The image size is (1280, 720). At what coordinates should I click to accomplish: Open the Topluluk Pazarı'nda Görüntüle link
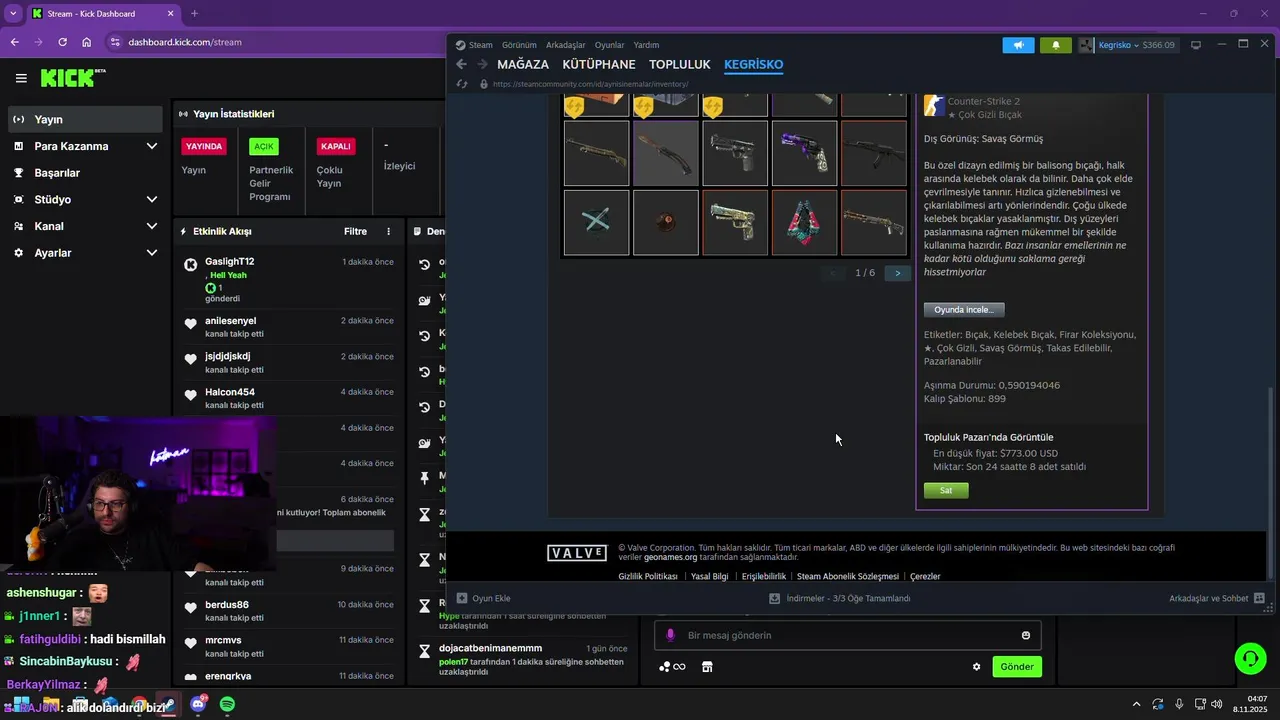[x=988, y=437]
